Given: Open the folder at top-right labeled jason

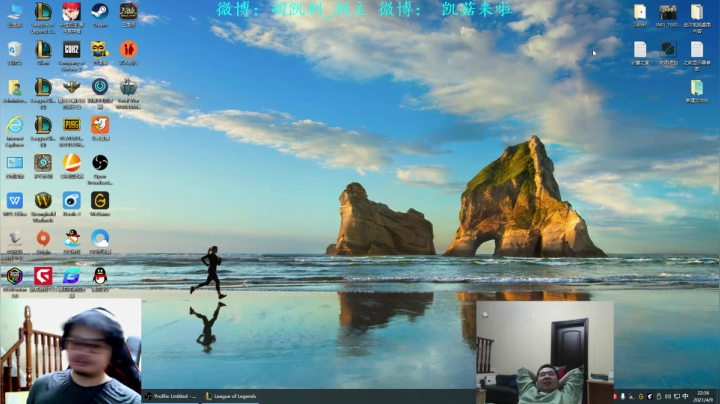Looking at the screenshot, I should [x=640, y=12].
